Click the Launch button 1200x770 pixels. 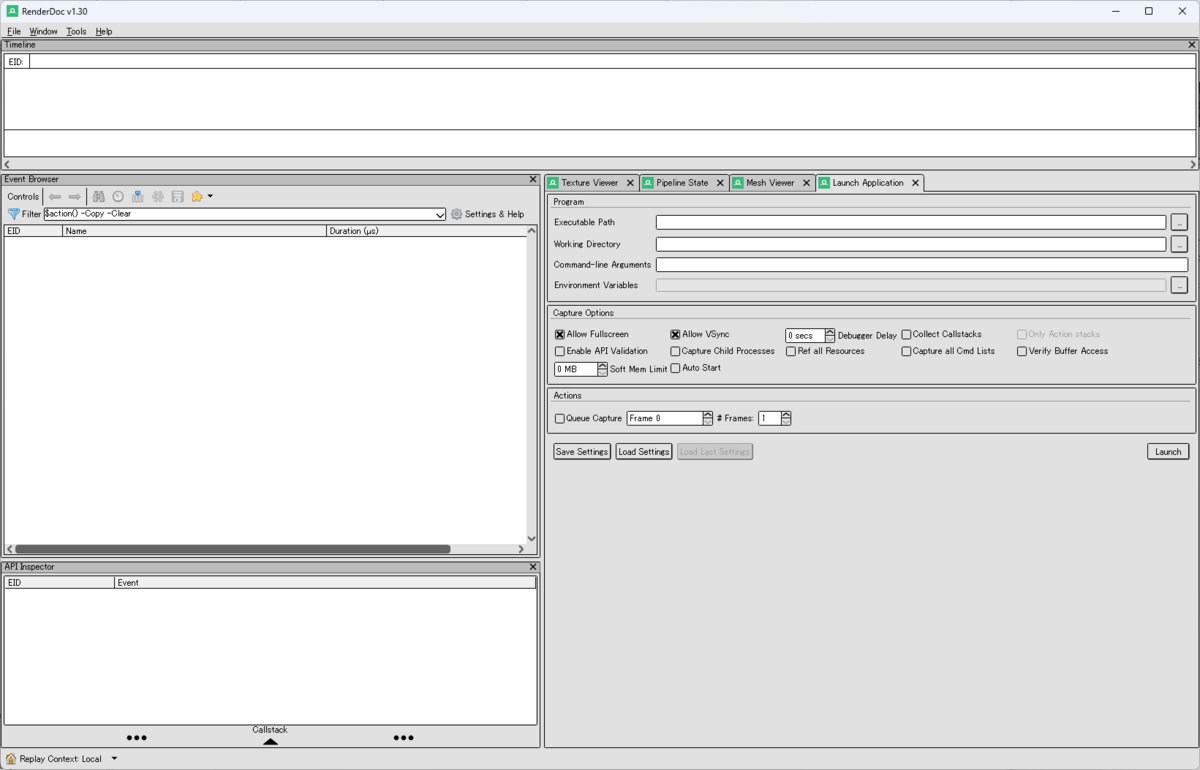pos(1168,452)
